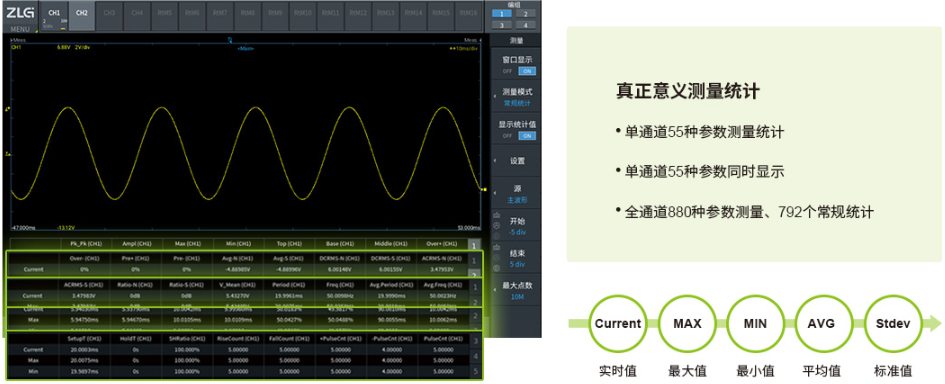The width and height of the screenshot is (945, 384).
Task: Adjust the 开始 -5 div value
Action: (x=517, y=231)
